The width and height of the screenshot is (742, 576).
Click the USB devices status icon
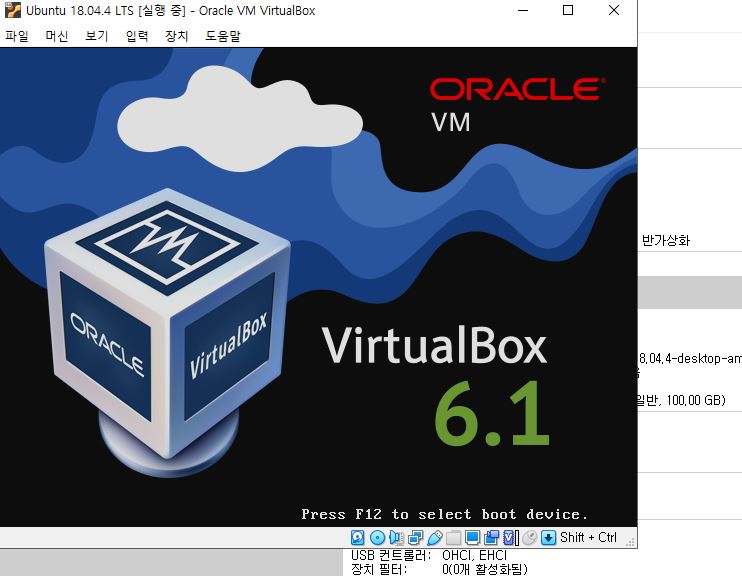[x=434, y=538]
